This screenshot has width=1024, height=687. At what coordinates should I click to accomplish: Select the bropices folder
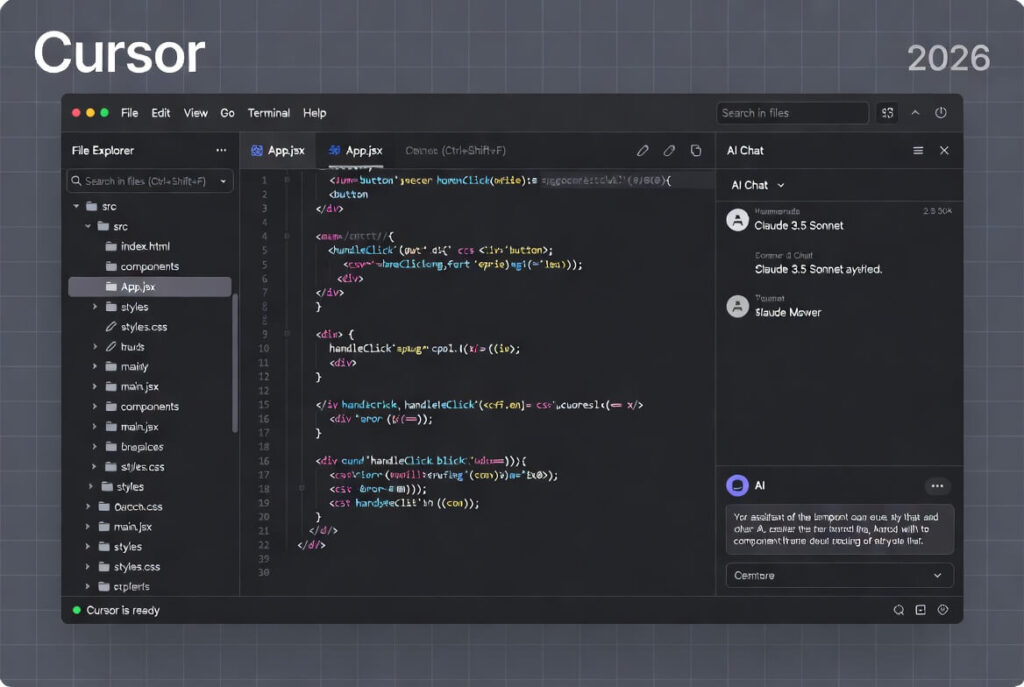coord(142,447)
